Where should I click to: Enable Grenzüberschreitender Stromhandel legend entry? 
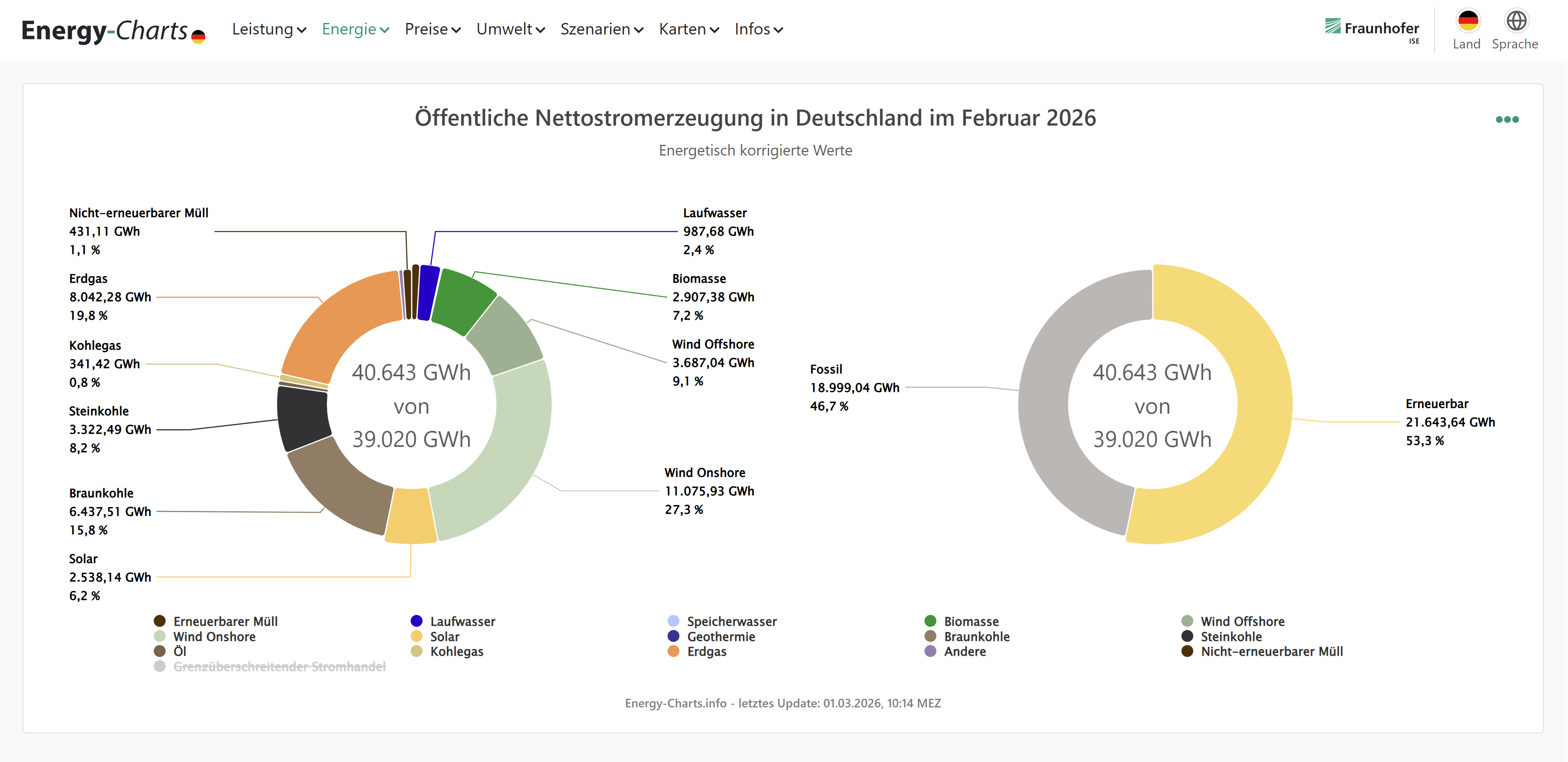point(279,666)
